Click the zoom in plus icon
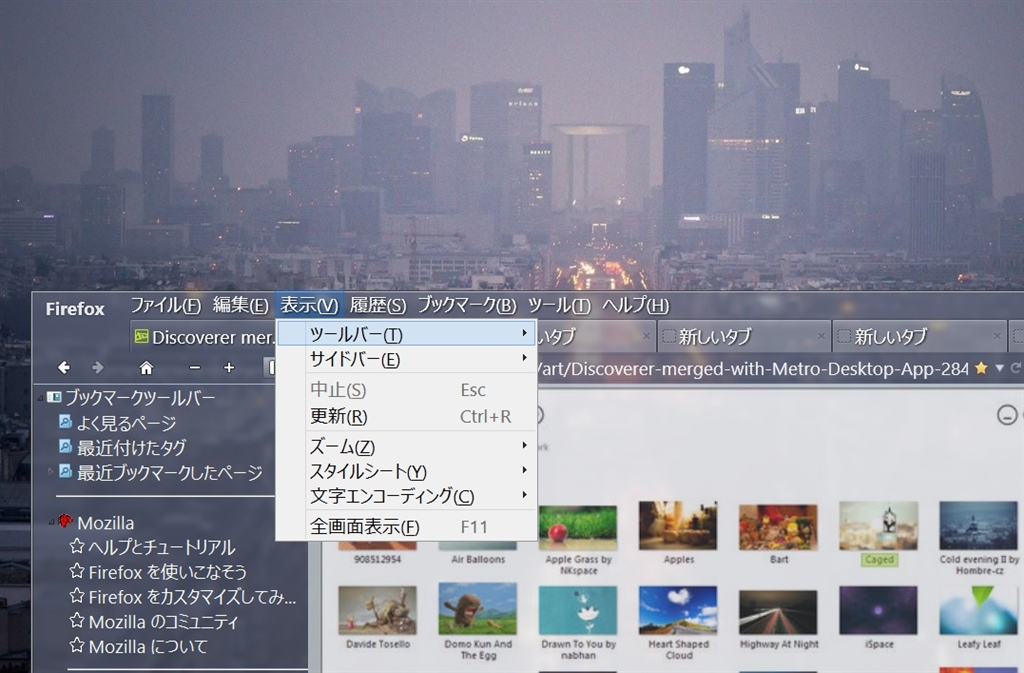This screenshot has width=1024, height=673. tap(229, 368)
